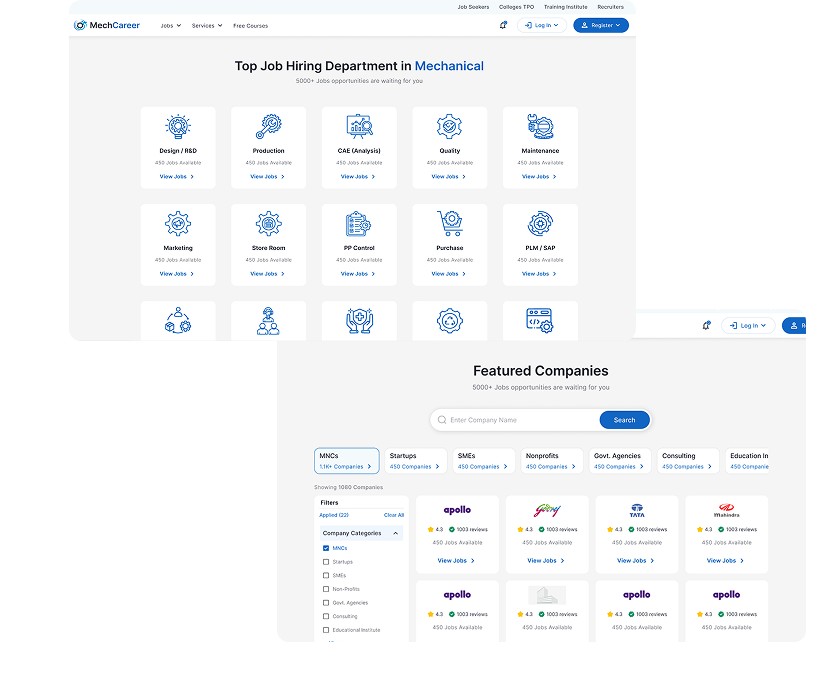Click the magnifier icon in company search
827x677 pixels.
click(x=442, y=420)
